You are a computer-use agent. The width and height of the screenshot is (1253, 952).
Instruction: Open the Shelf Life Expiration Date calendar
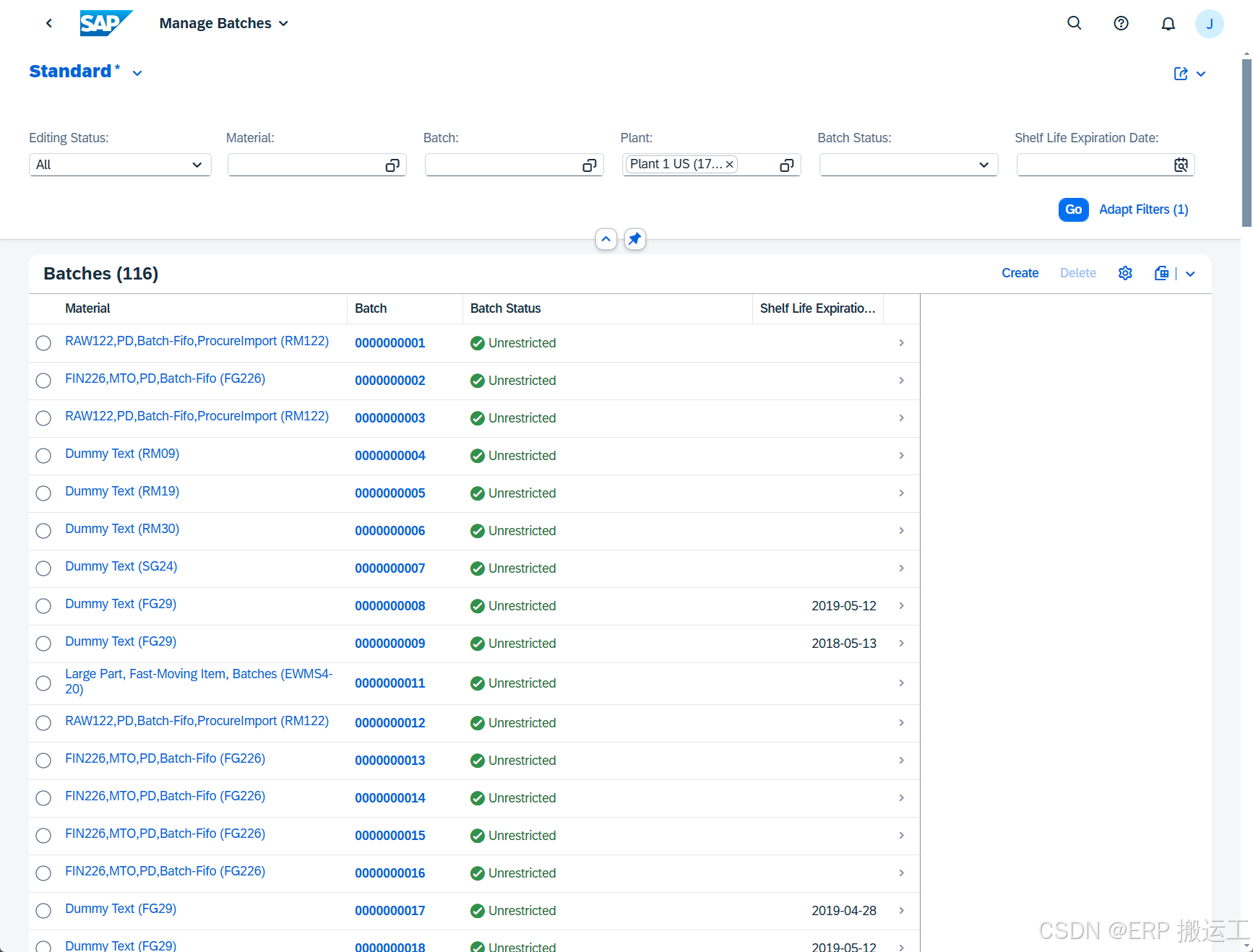[1181, 165]
